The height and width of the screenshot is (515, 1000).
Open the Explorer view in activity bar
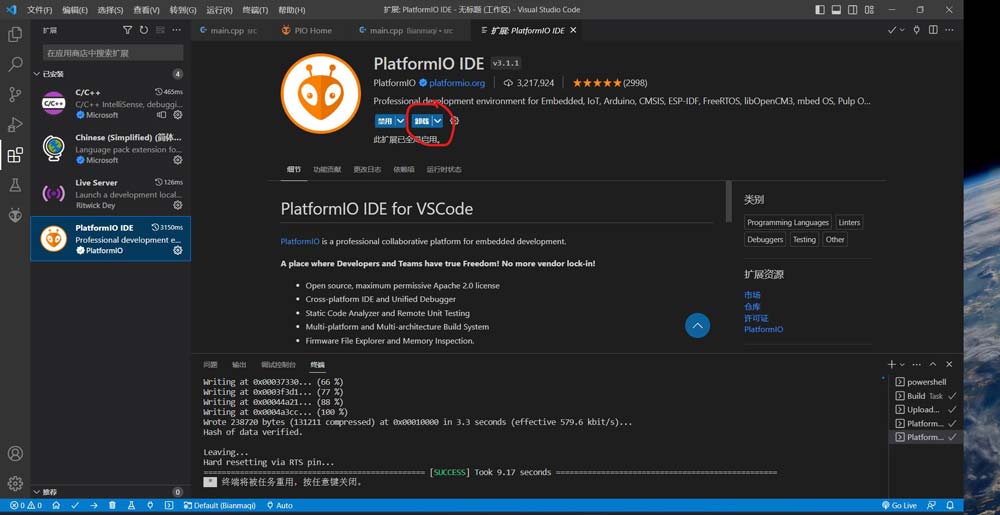pyautogui.click(x=15, y=34)
